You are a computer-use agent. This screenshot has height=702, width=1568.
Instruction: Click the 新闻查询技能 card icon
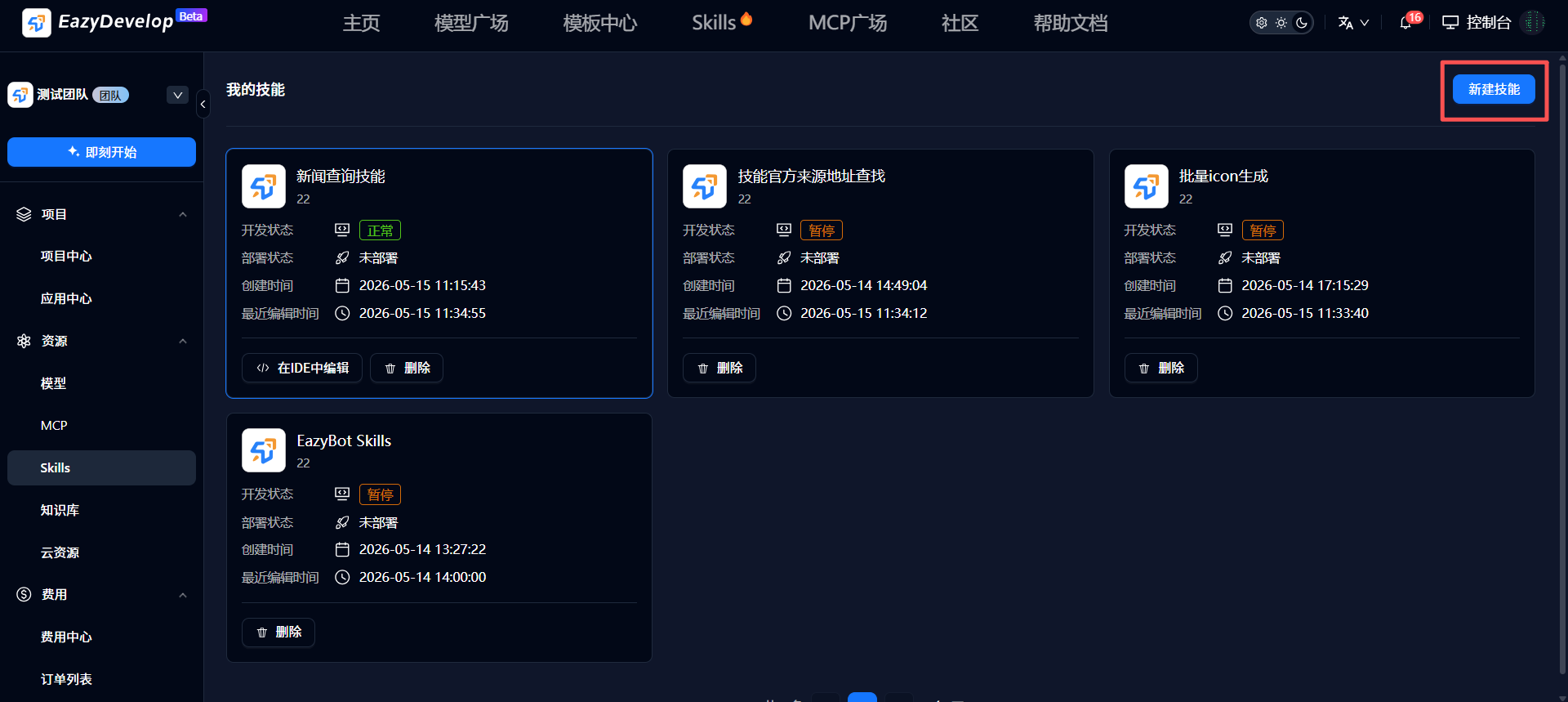point(264,186)
